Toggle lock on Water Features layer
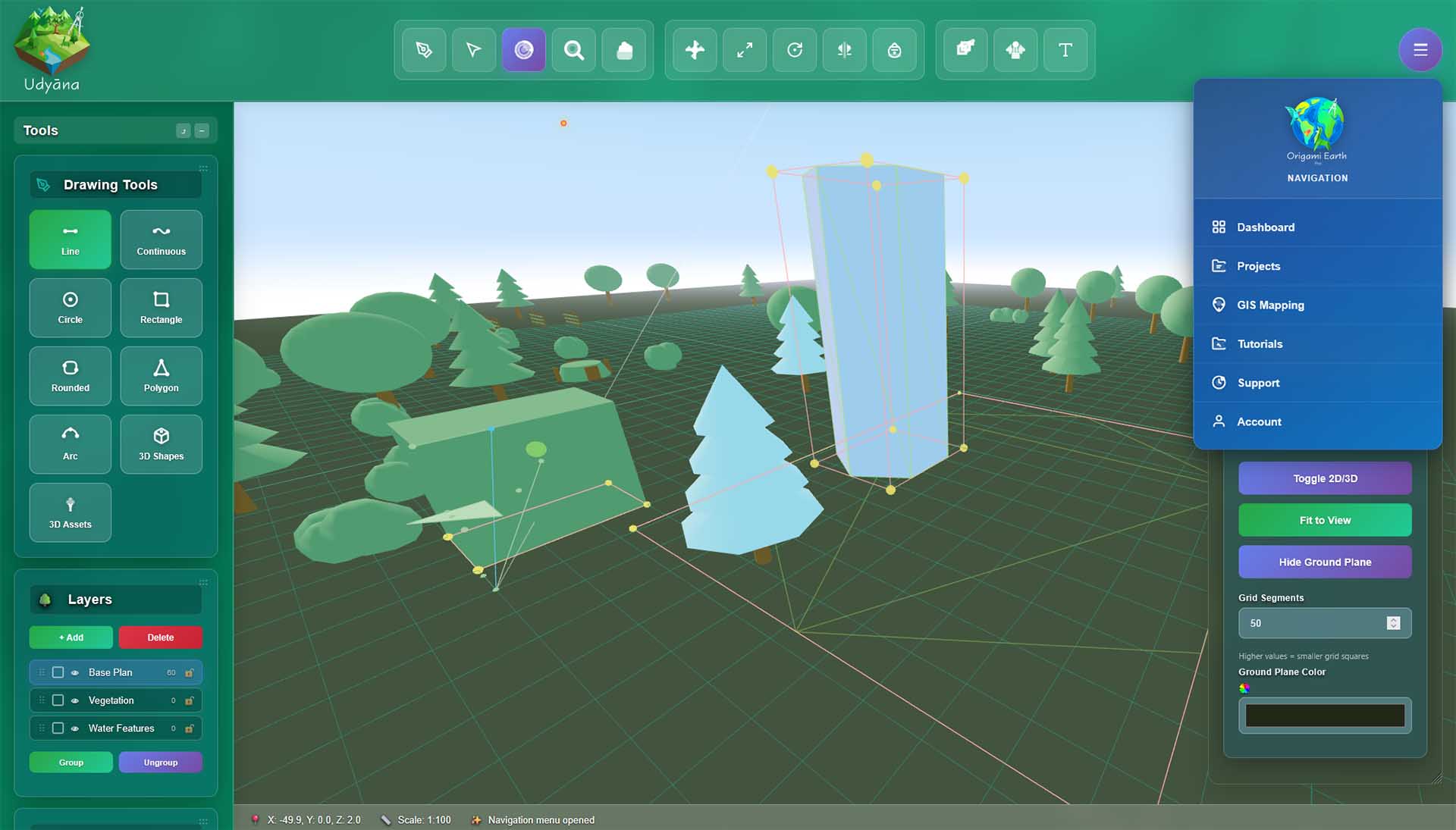 click(x=190, y=728)
